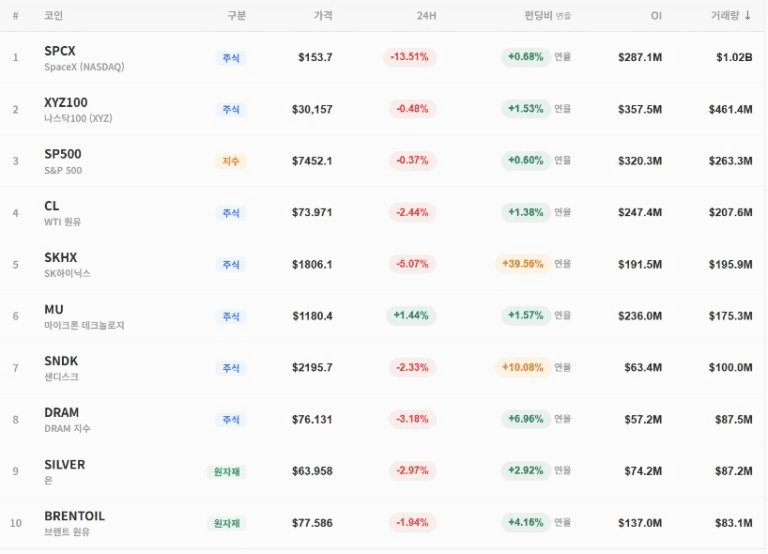The image size is (768, 554).
Task: Click the $100.0M volume value
Action: 730,367
